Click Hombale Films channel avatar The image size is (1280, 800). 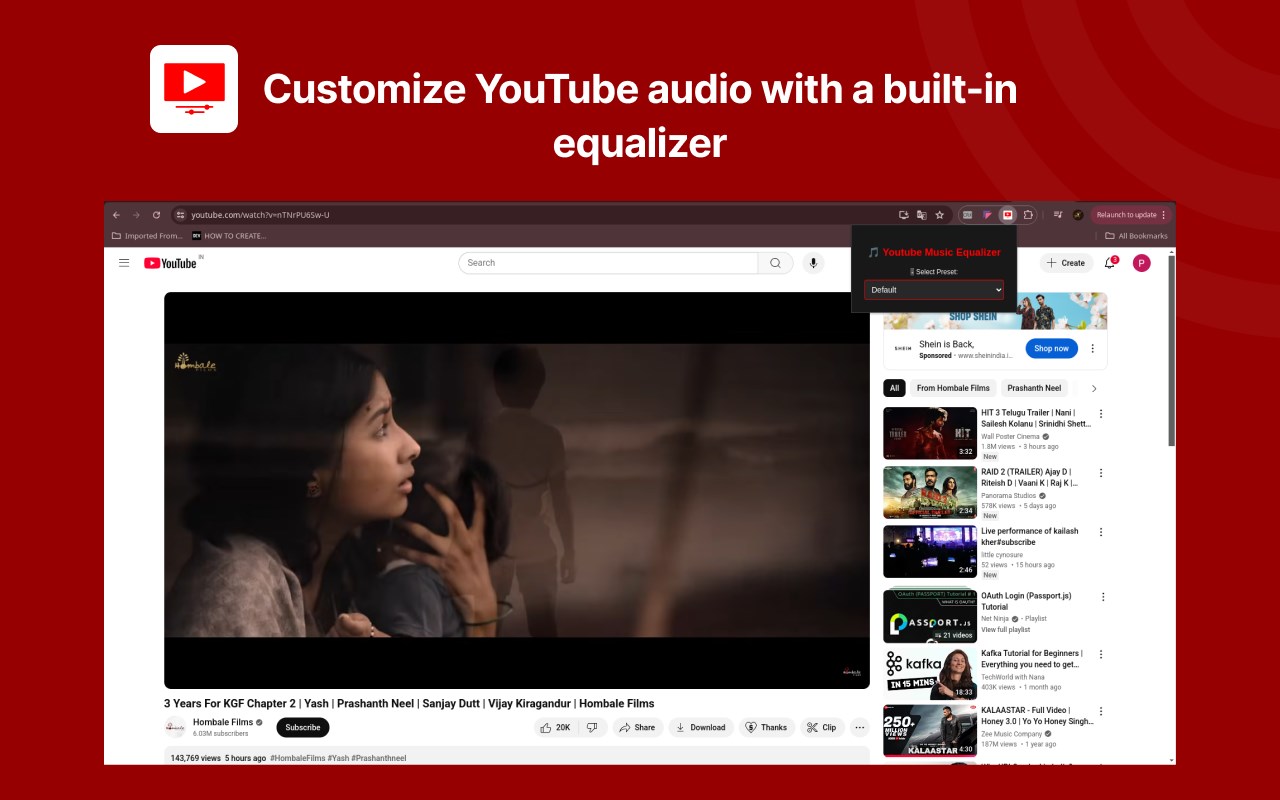pos(175,727)
